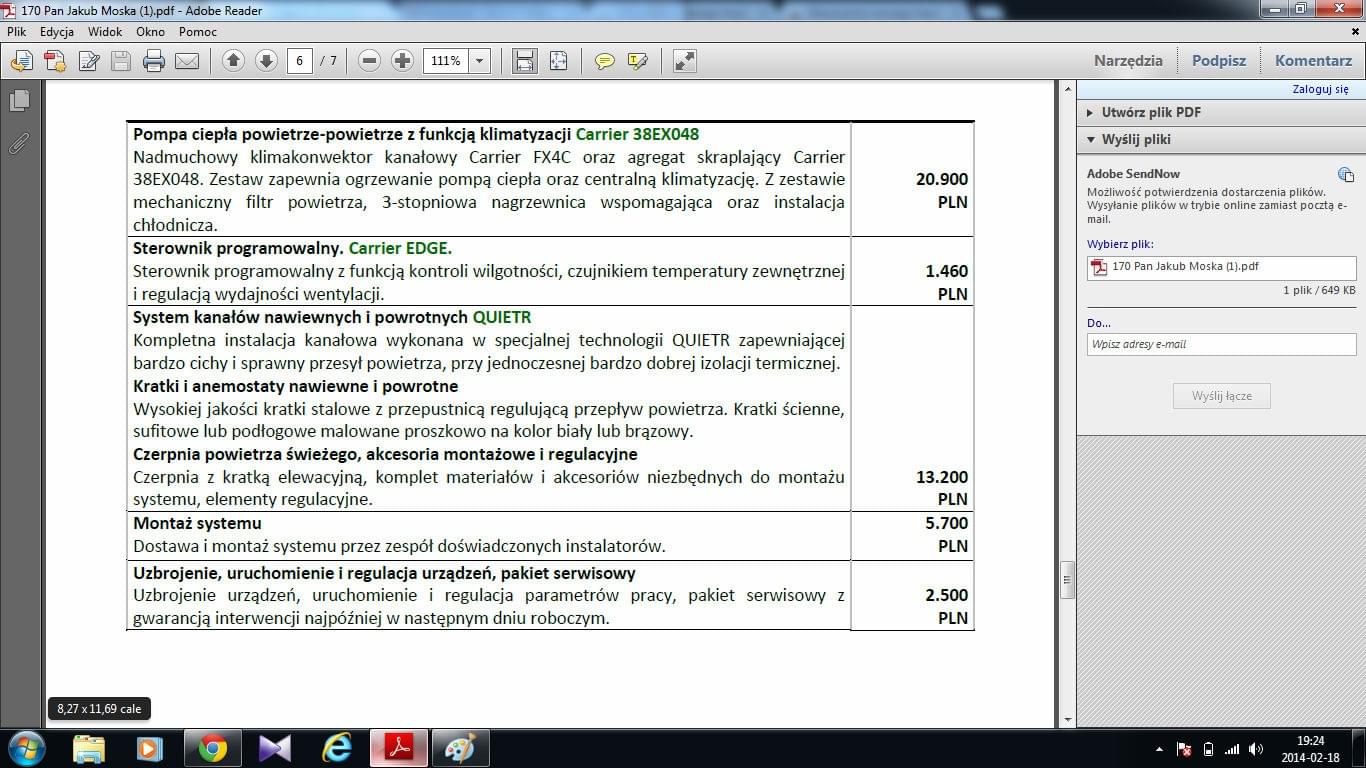The width and height of the screenshot is (1366, 768).
Task: Open the Widok menu
Action: tap(105, 32)
